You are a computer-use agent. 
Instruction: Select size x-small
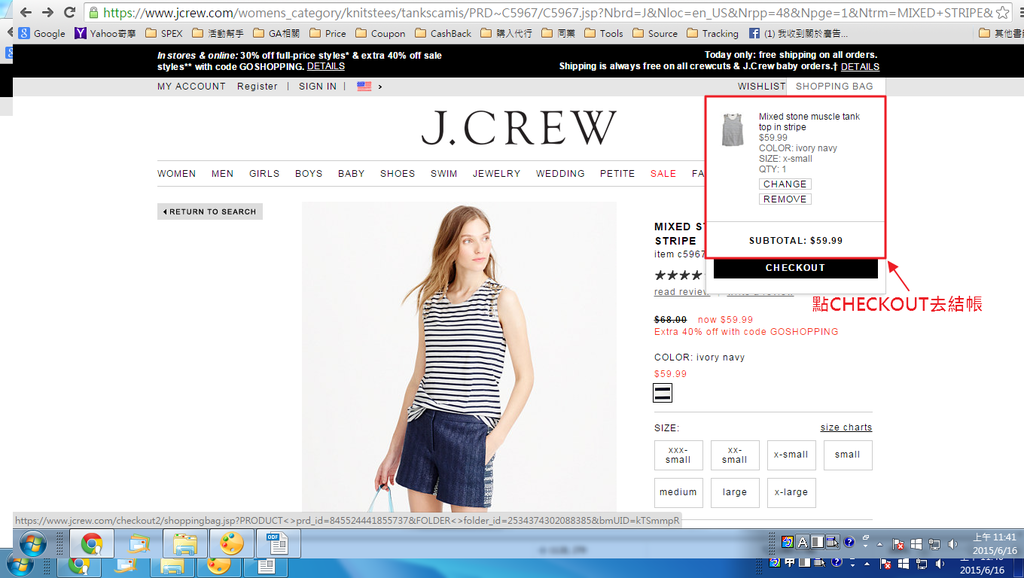[791, 455]
